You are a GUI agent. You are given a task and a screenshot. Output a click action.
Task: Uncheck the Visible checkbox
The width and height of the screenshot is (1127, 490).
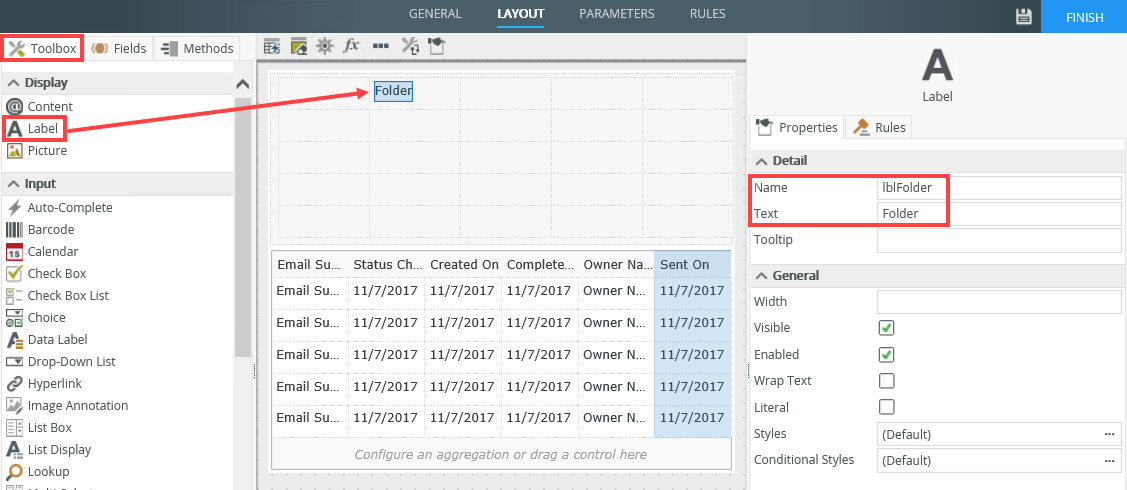coord(887,328)
